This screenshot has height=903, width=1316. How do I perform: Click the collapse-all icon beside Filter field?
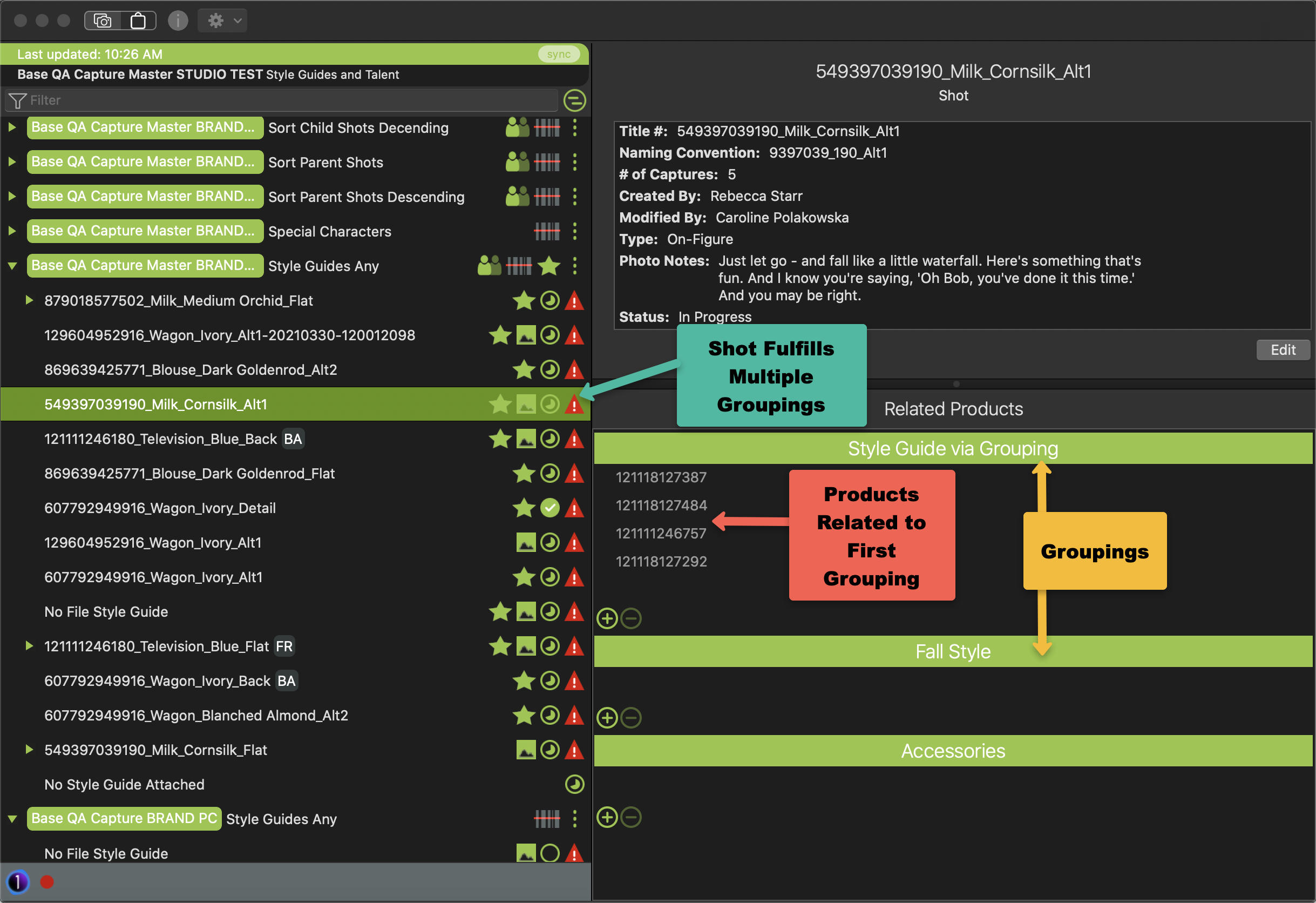pyautogui.click(x=574, y=101)
